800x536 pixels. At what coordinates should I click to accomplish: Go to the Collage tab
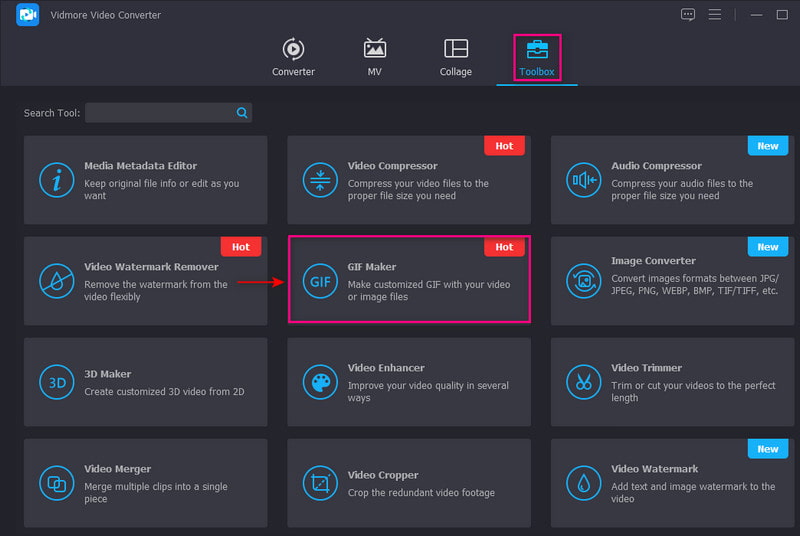456,58
